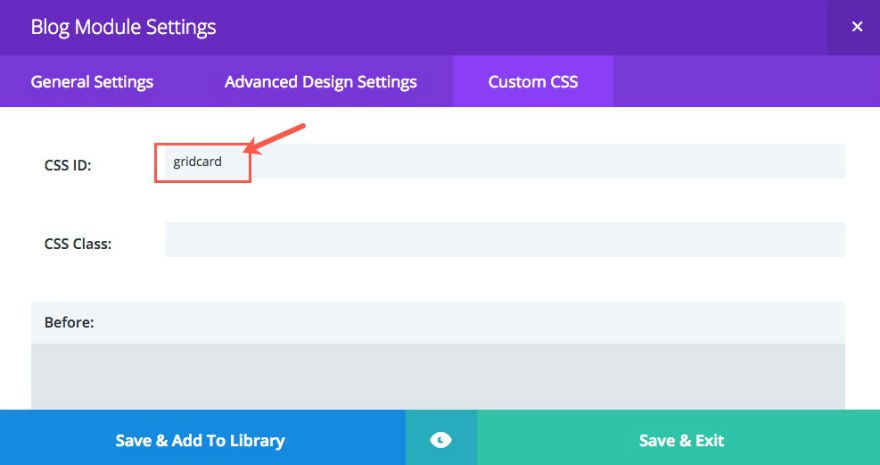Click the CSS ID label
880x465 pixels.
point(68,165)
